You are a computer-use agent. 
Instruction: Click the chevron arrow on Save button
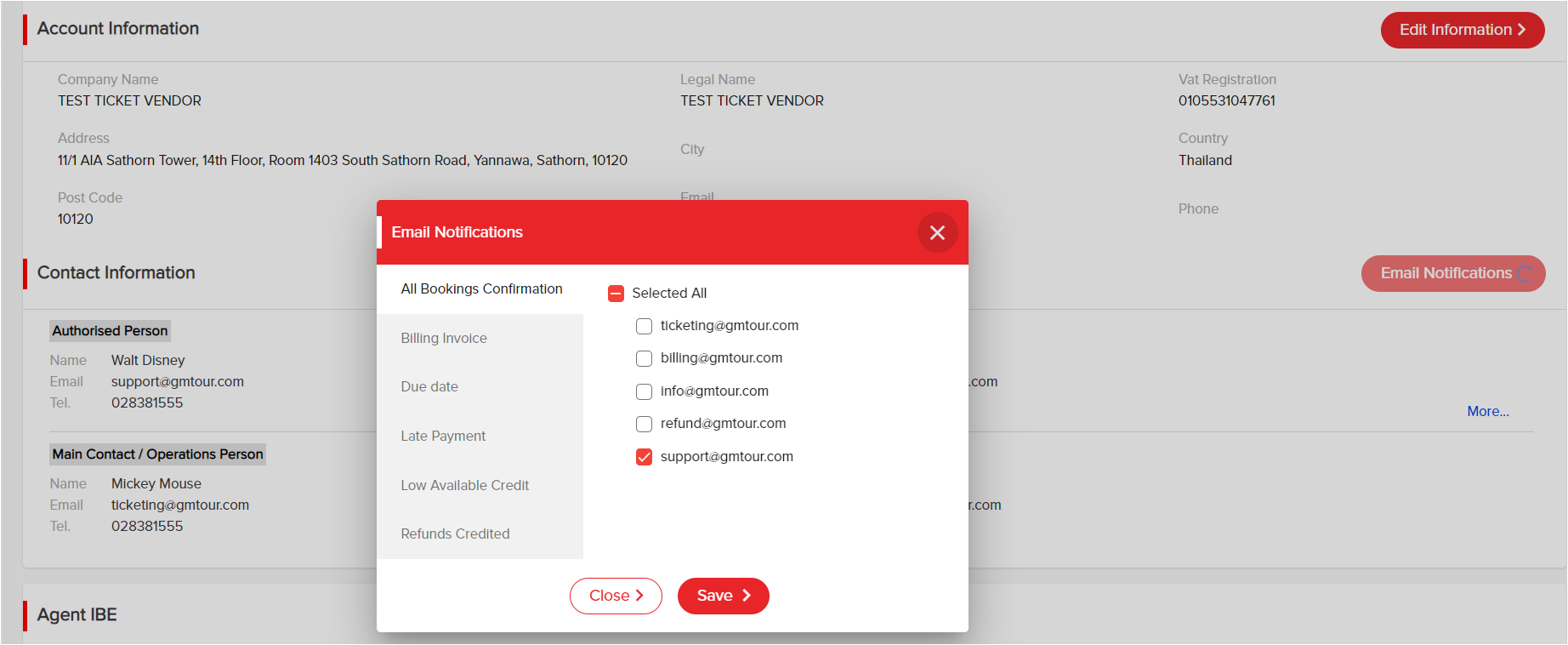point(747,596)
